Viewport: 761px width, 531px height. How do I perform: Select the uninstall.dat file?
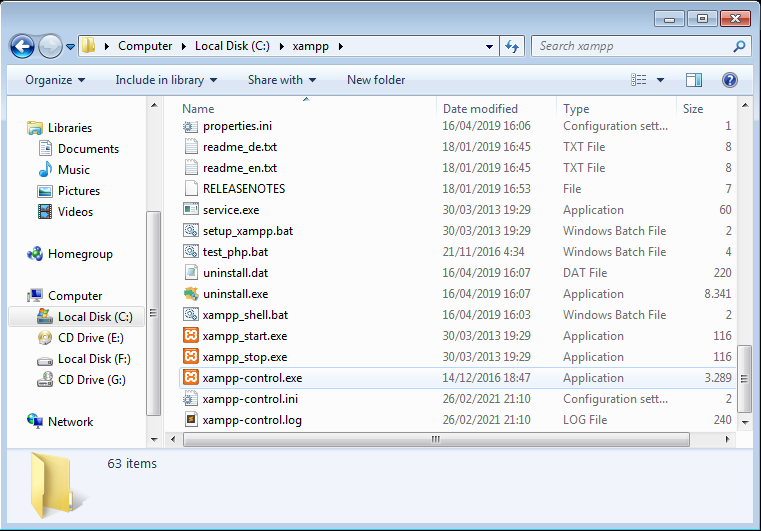(x=235, y=273)
